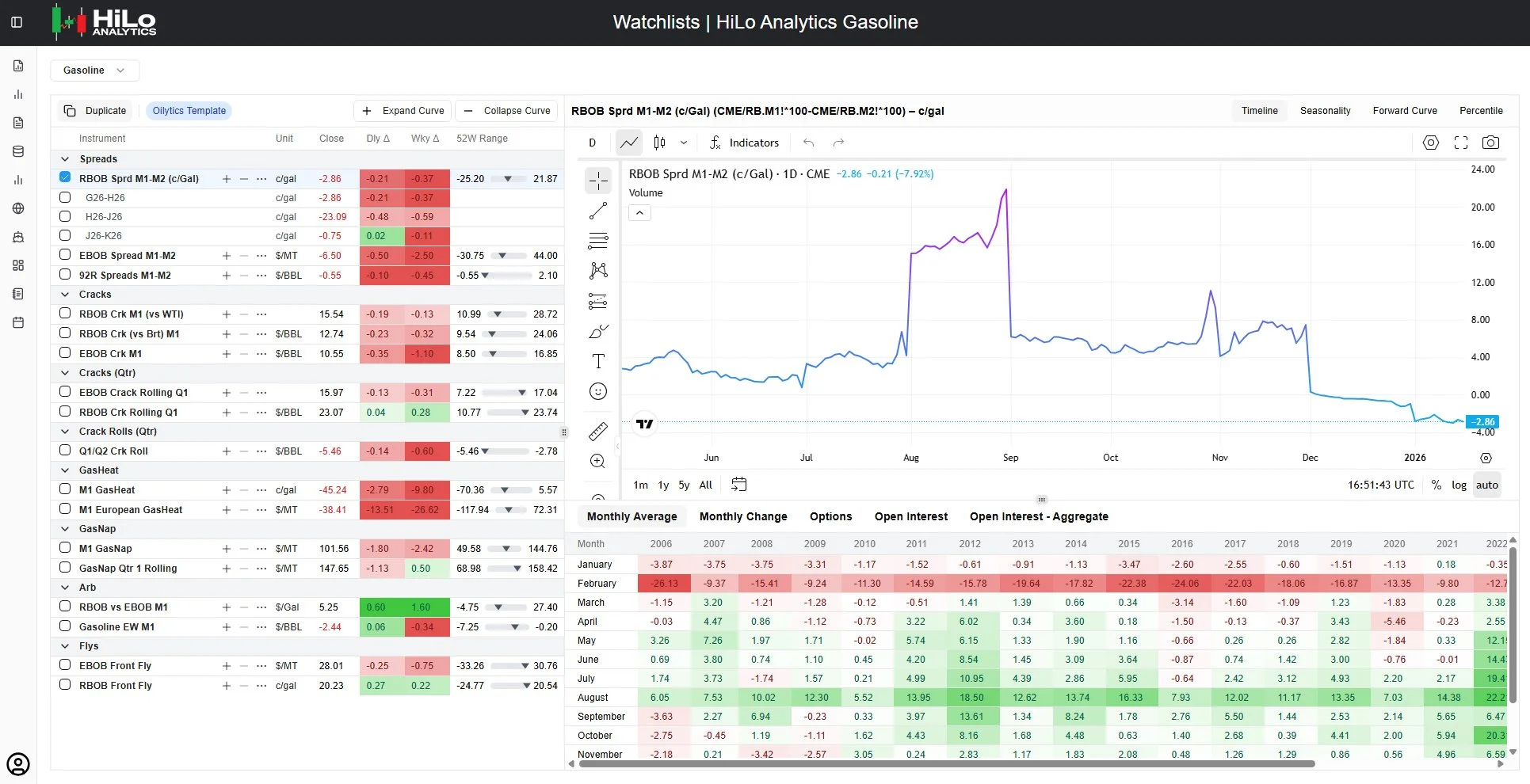Switch to the Seasonality tab
Screen dimensions: 1530x784
tap(1325, 111)
